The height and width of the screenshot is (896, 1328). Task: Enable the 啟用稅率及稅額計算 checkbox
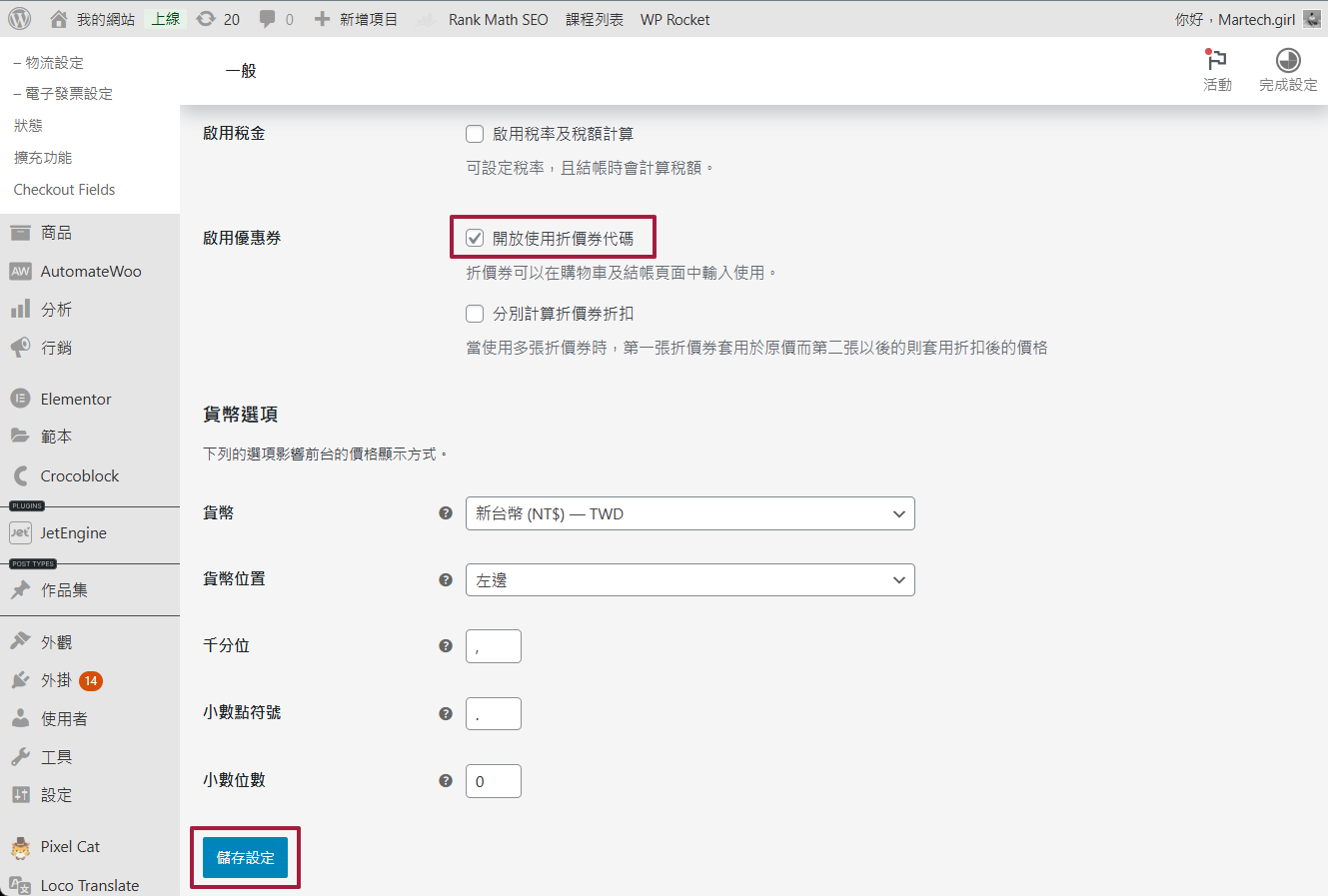[x=475, y=134]
